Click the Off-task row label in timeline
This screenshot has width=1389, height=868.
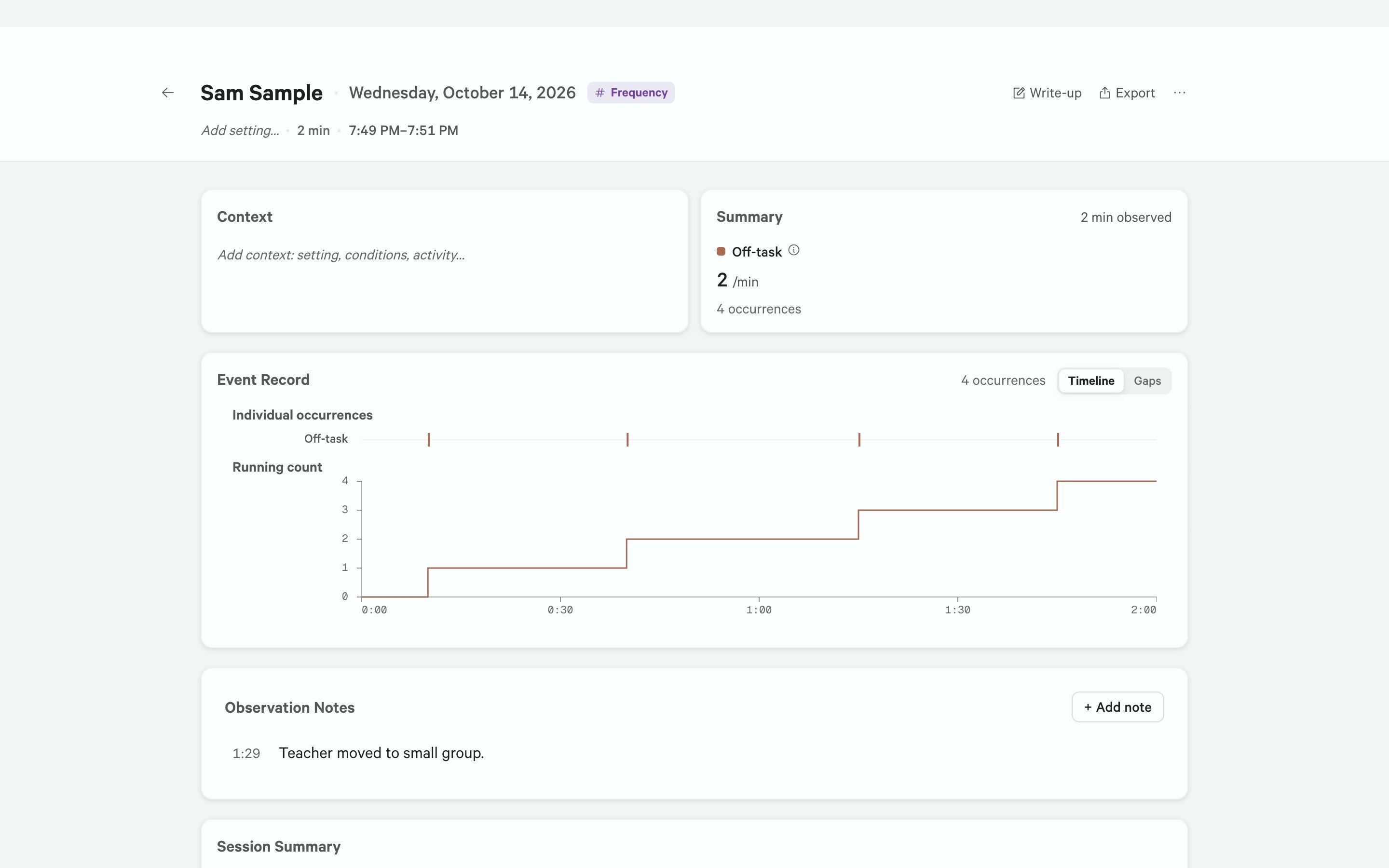(326, 439)
